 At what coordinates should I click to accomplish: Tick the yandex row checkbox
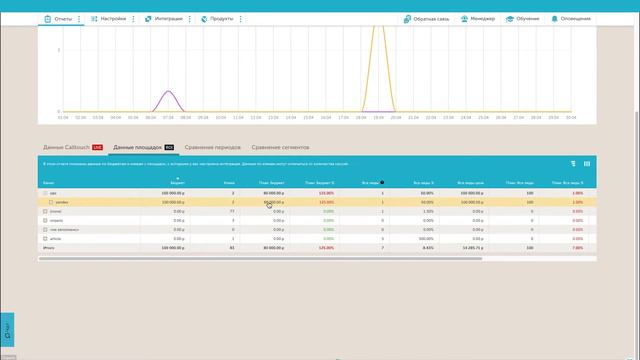[x=51, y=202]
